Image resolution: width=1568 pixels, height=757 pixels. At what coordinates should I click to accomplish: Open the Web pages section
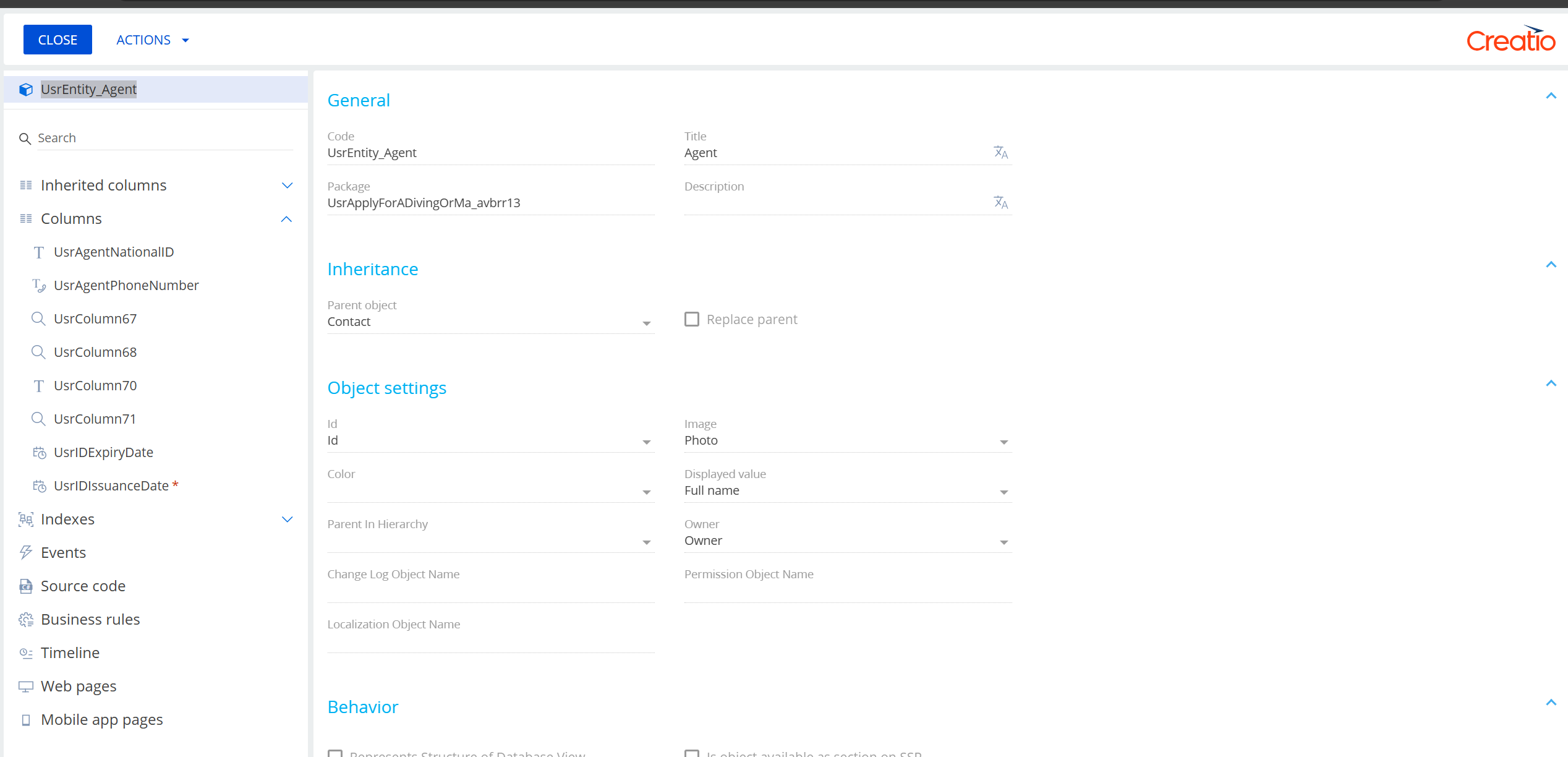79,686
